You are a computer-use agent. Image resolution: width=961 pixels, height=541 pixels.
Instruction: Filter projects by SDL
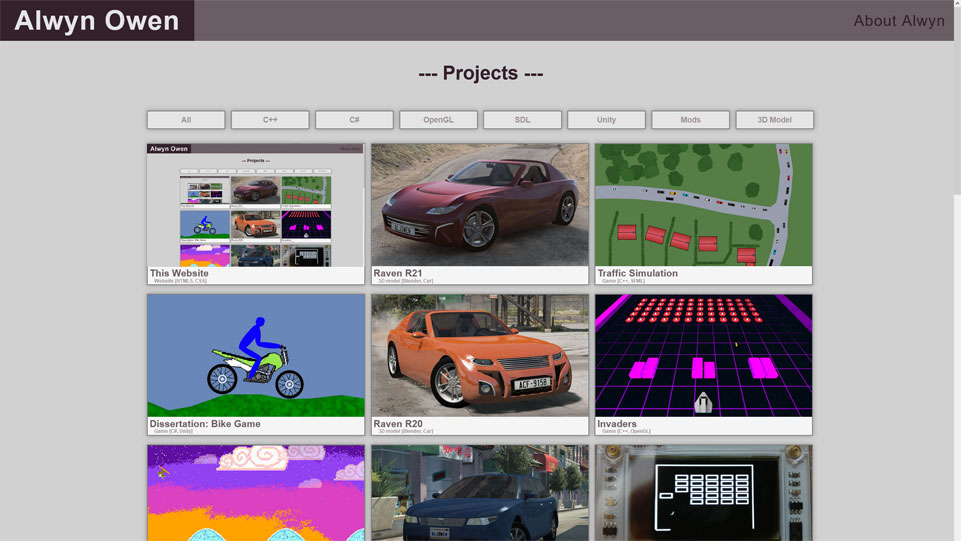click(x=522, y=119)
